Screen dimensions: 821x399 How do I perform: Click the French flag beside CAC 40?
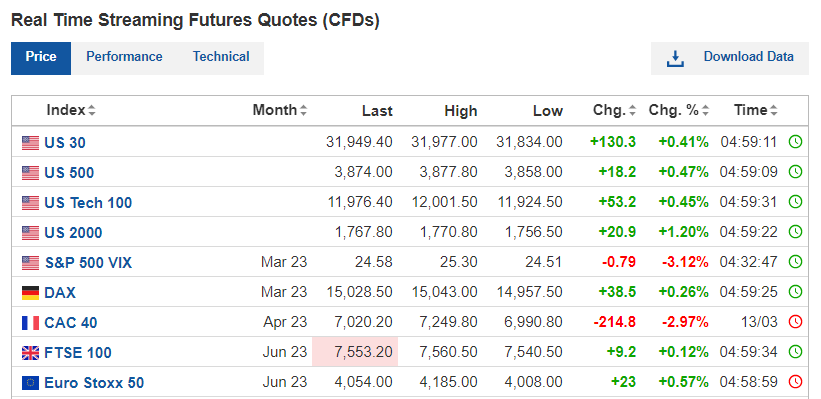point(30,323)
